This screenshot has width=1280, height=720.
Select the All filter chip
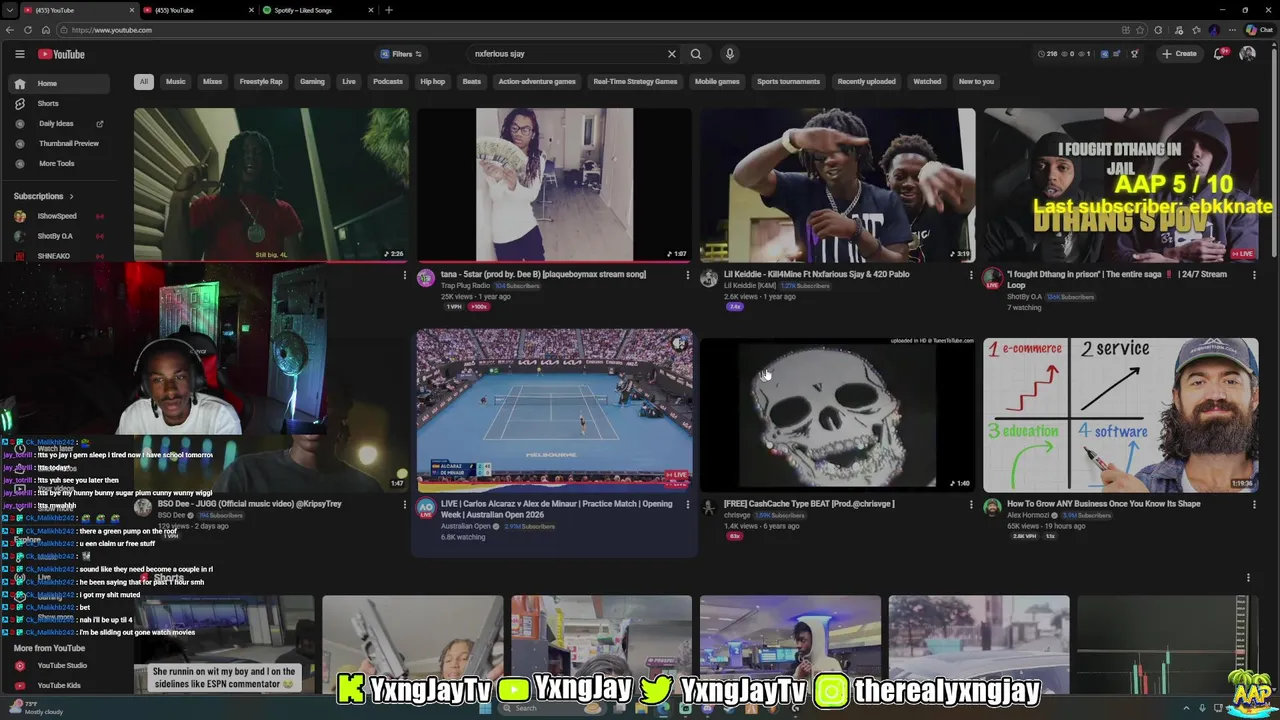pyautogui.click(x=143, y=82)
